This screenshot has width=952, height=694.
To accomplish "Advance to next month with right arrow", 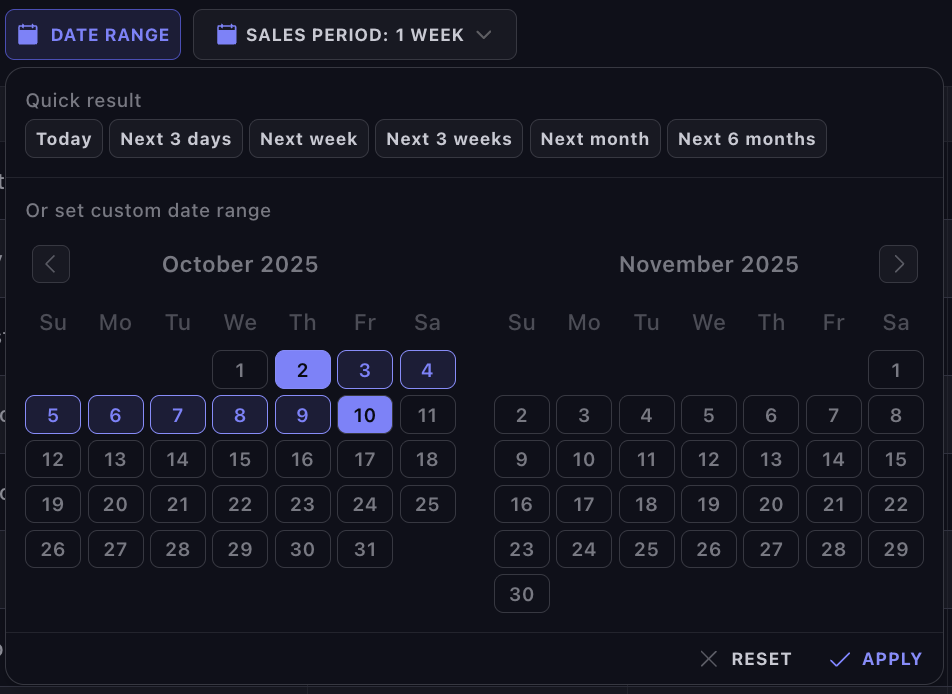I will pos(898,264).
